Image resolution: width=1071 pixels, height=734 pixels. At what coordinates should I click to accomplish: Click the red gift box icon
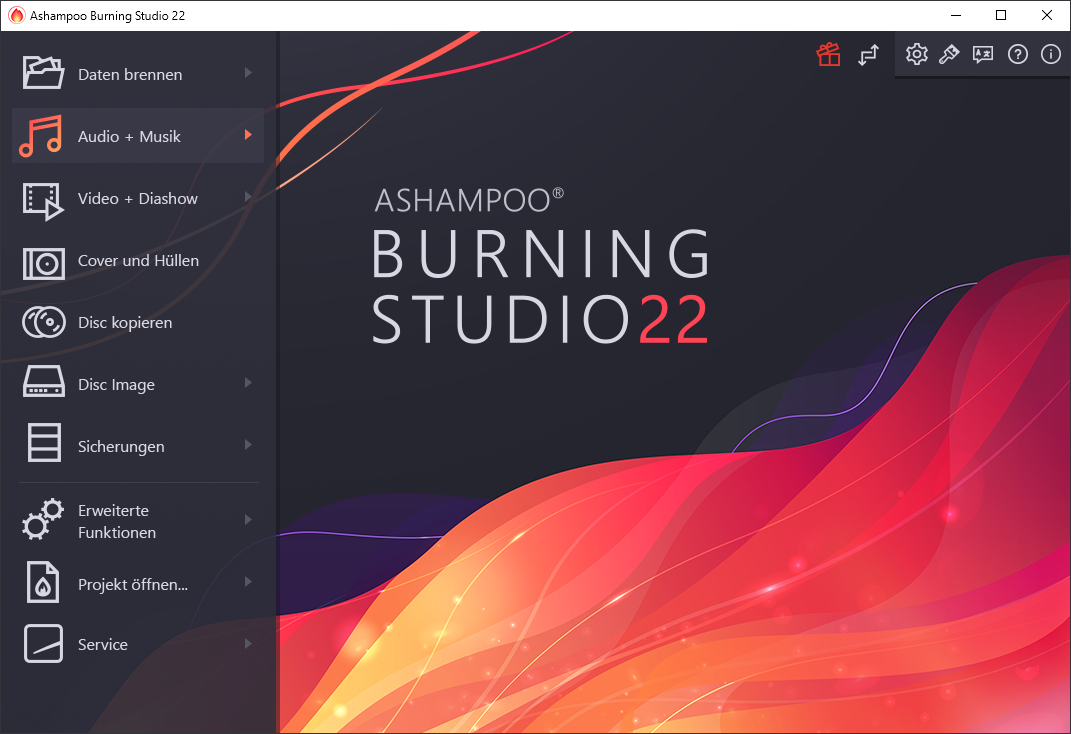tap(828, 55)
